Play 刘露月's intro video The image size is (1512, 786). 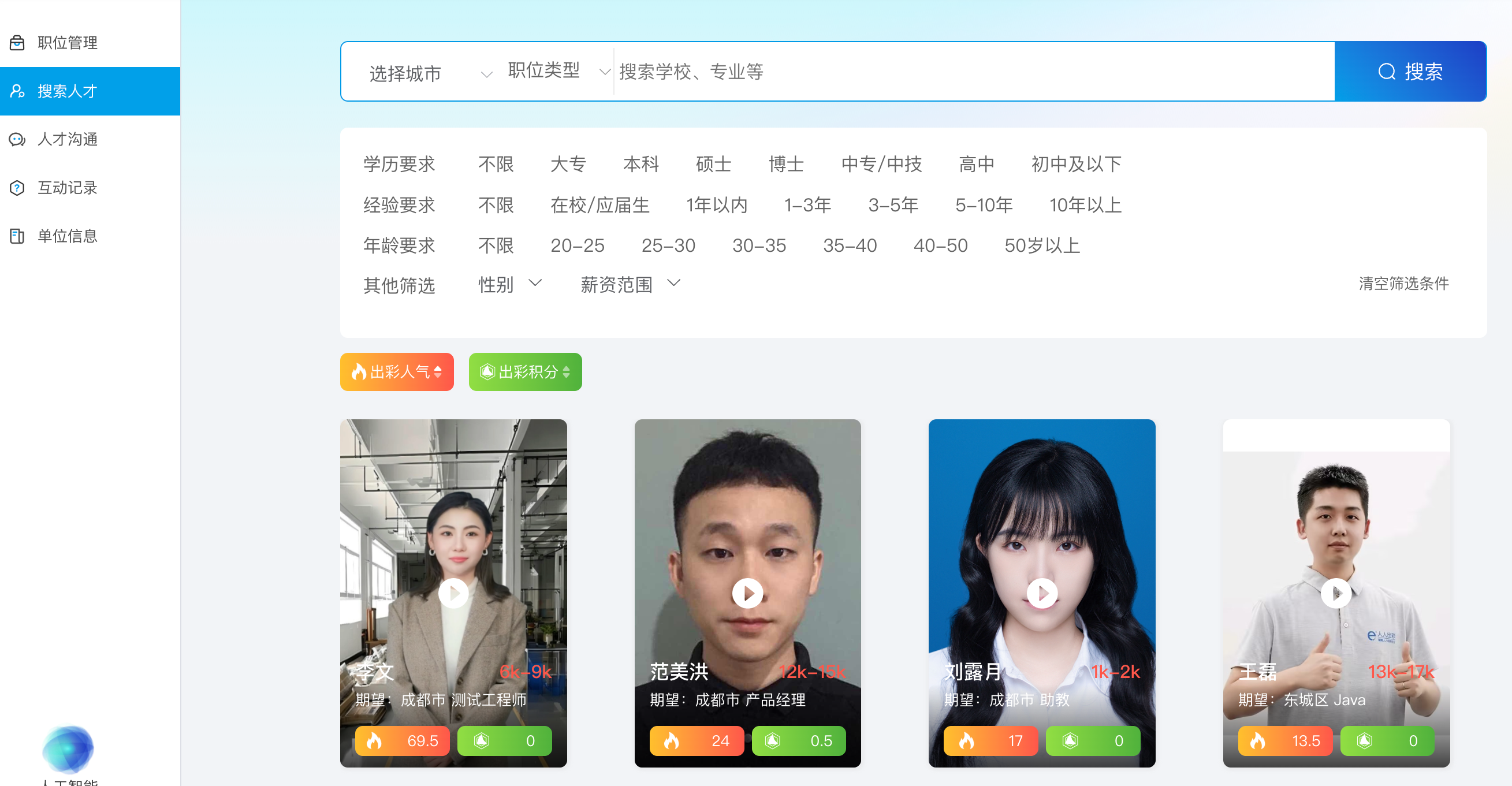(1042, 594)
